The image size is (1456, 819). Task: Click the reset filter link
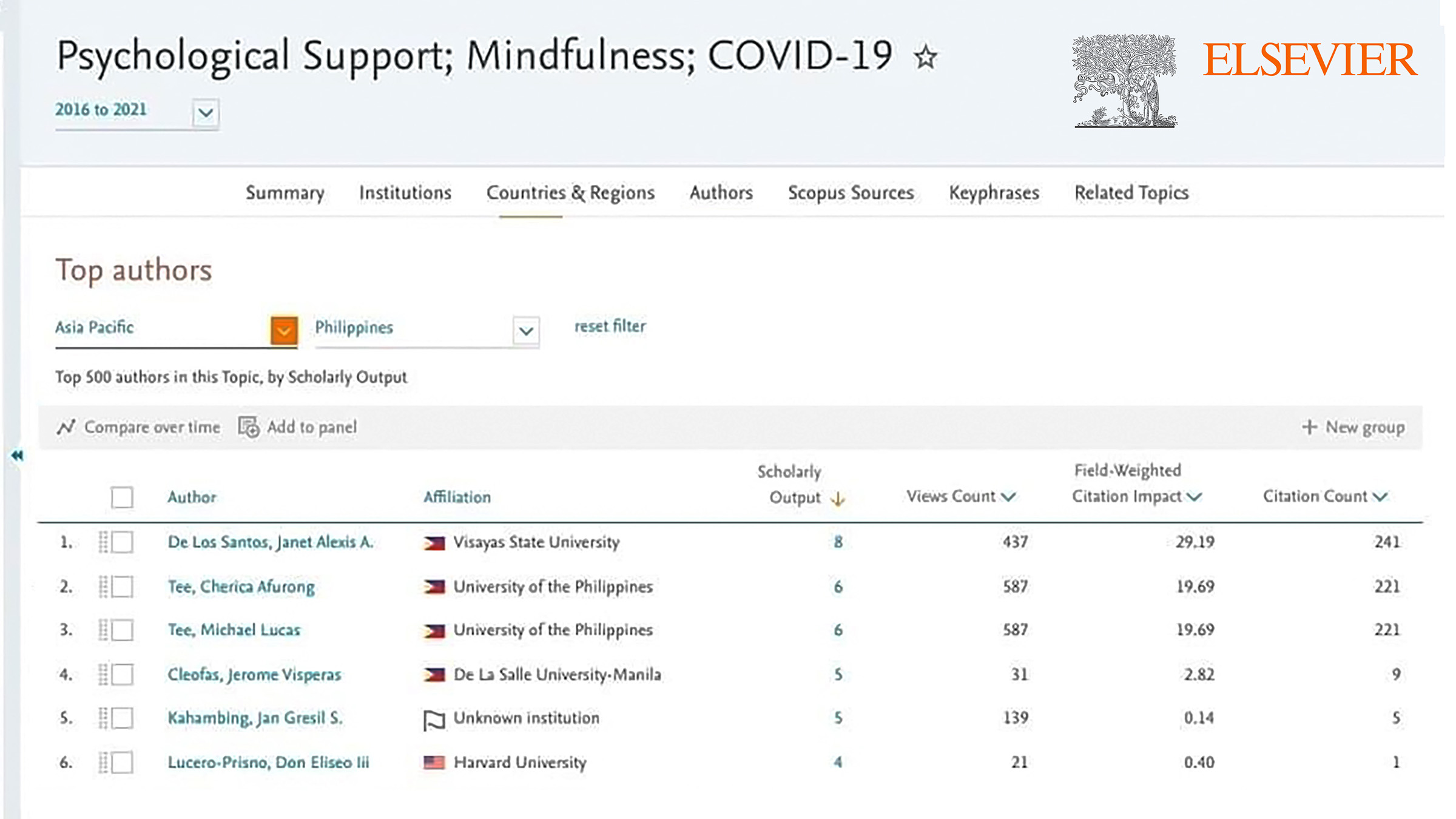pos(610,326)
